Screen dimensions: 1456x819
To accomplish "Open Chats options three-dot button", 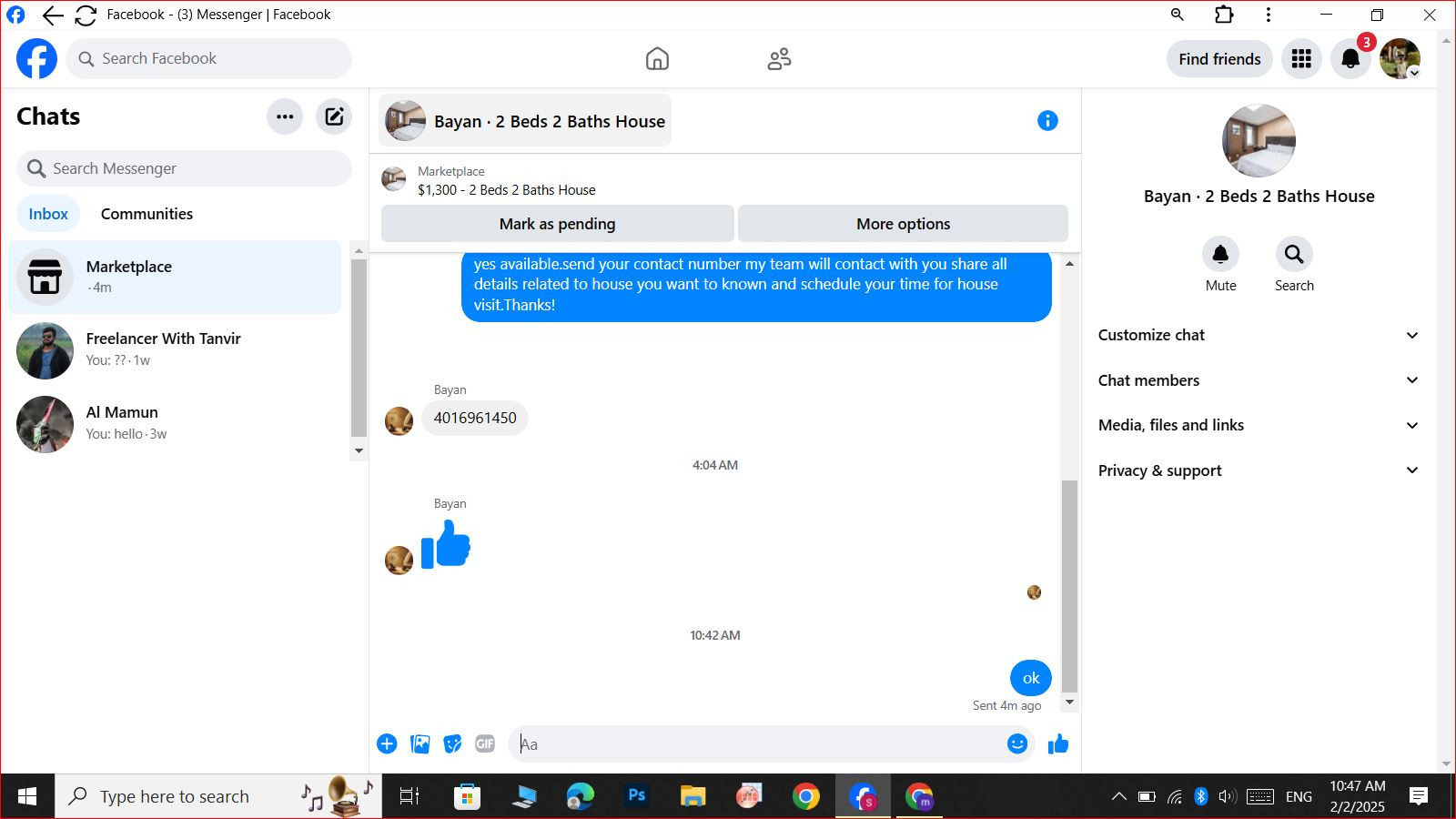I will [x=285, y=116].
